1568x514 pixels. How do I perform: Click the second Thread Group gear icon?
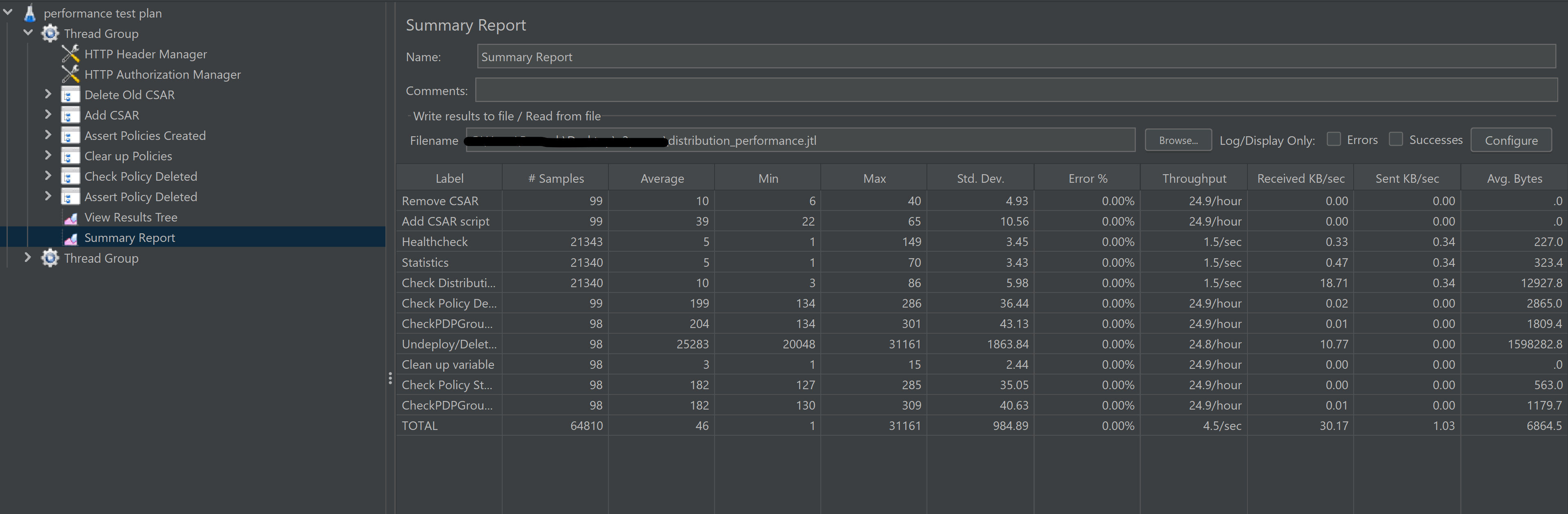tap(50, 258)
